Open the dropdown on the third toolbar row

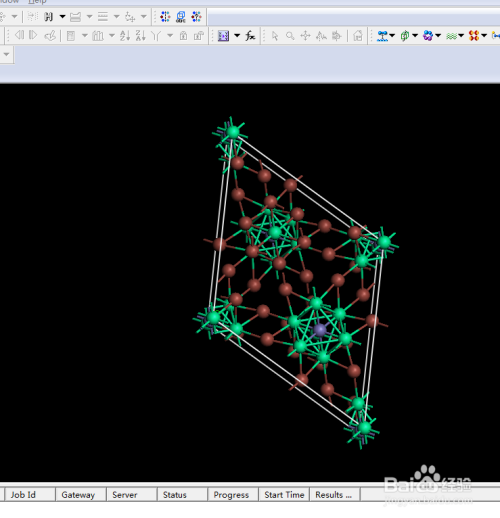click(x=6, y=54)
